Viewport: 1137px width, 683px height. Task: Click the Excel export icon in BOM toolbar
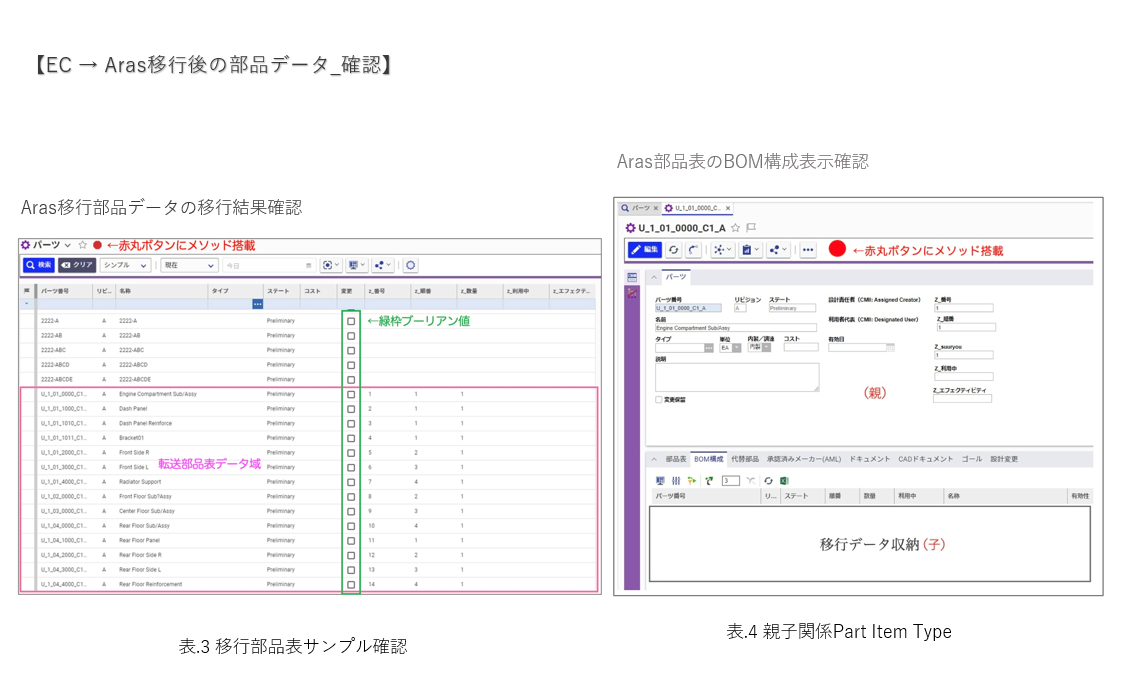coord(784,481)
